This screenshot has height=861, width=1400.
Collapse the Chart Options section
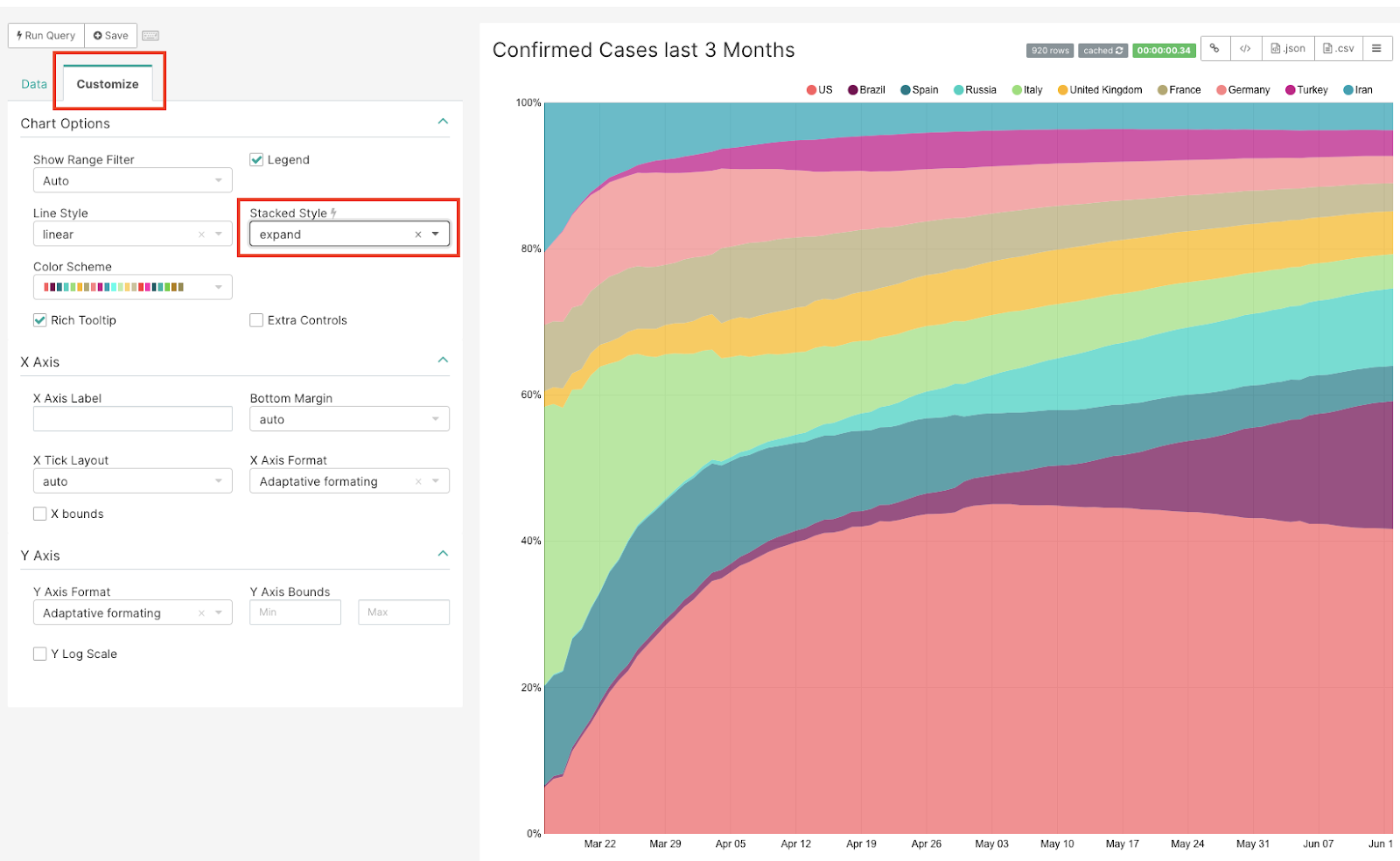443,122
